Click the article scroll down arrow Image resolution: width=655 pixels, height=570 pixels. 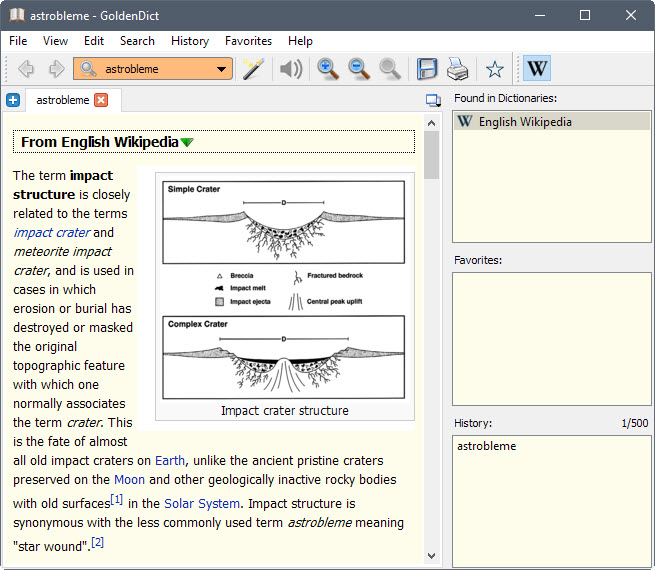432,556
